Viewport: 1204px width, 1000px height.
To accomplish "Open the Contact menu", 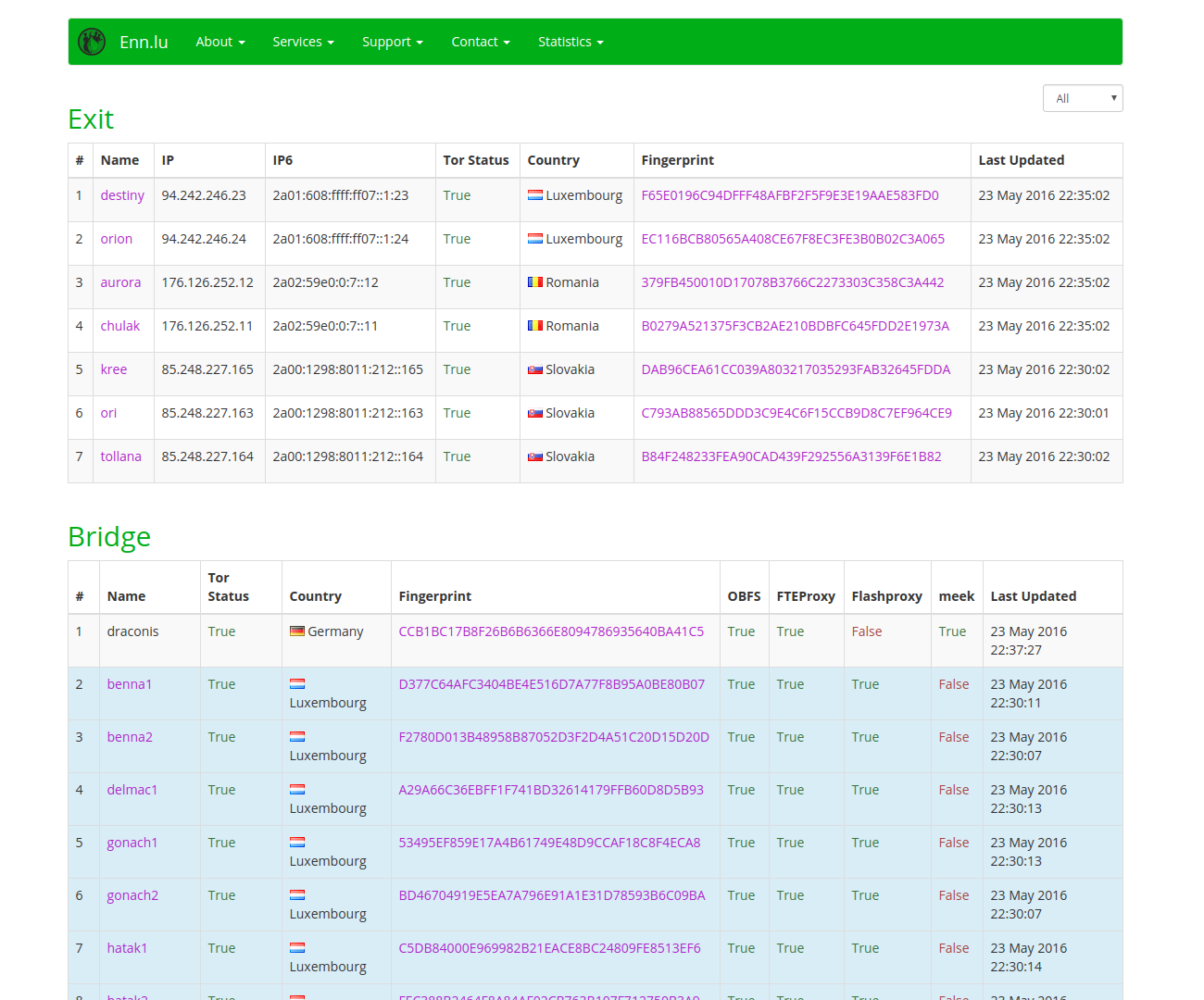I will click(481, 42).
